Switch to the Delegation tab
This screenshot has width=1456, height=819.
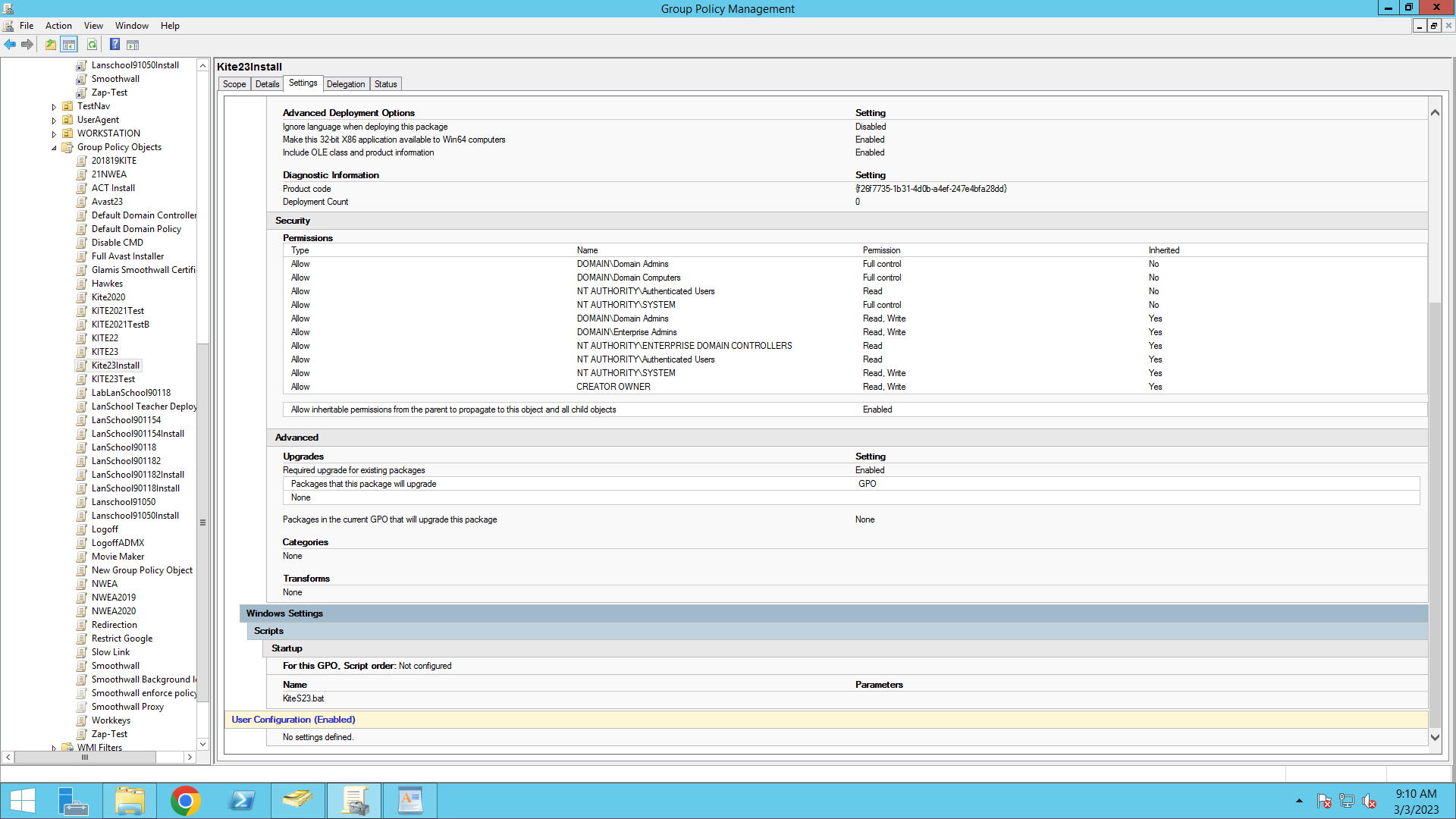coord(346,84)
